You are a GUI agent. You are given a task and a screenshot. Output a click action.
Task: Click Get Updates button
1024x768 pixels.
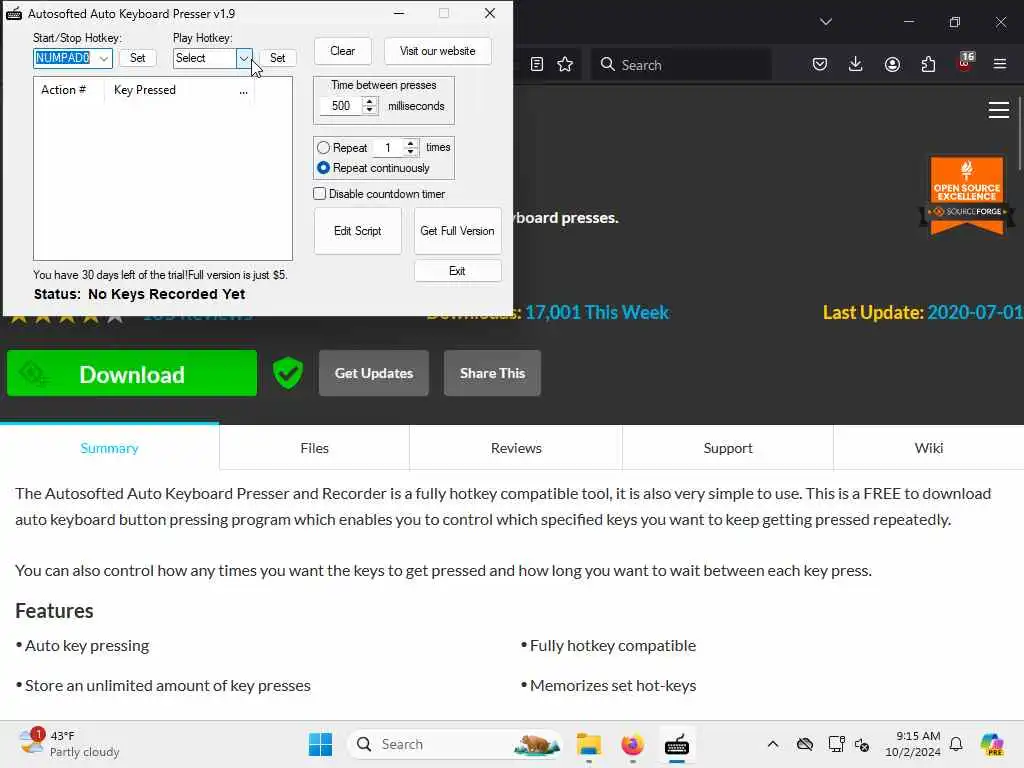374,373
